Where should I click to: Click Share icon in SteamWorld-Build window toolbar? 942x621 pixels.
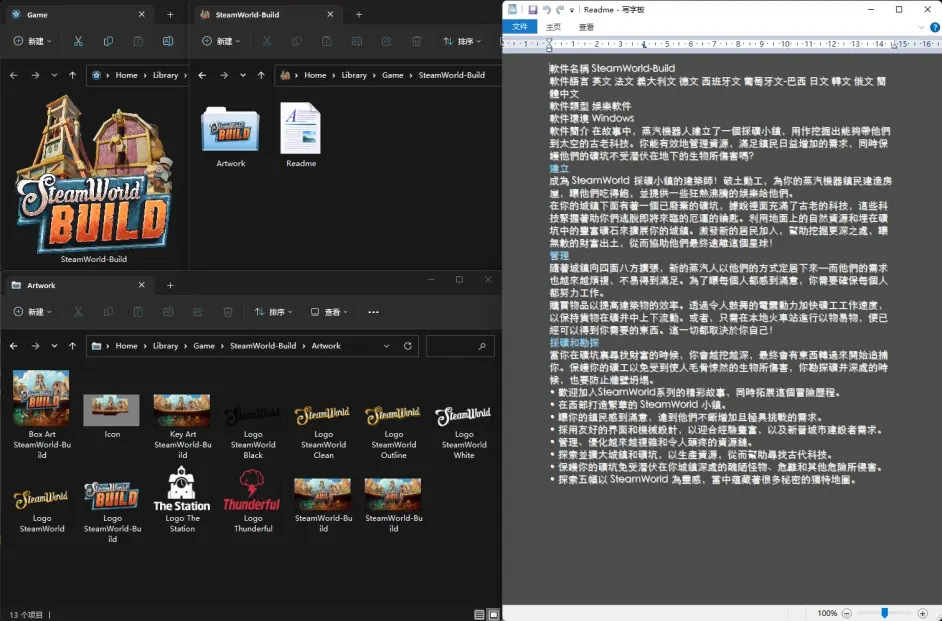coord(386,41)
